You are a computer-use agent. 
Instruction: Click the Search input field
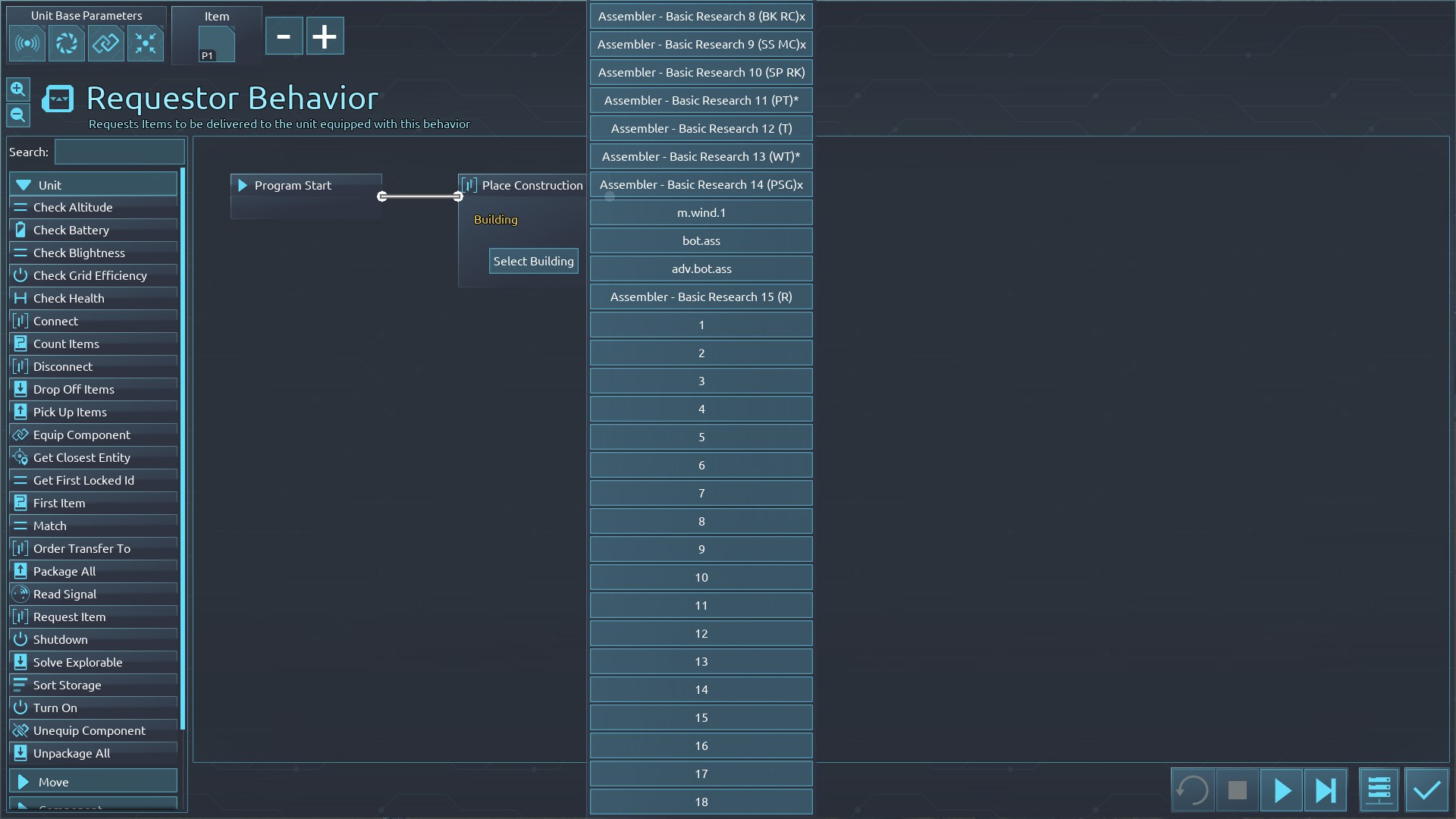[120, 152]
